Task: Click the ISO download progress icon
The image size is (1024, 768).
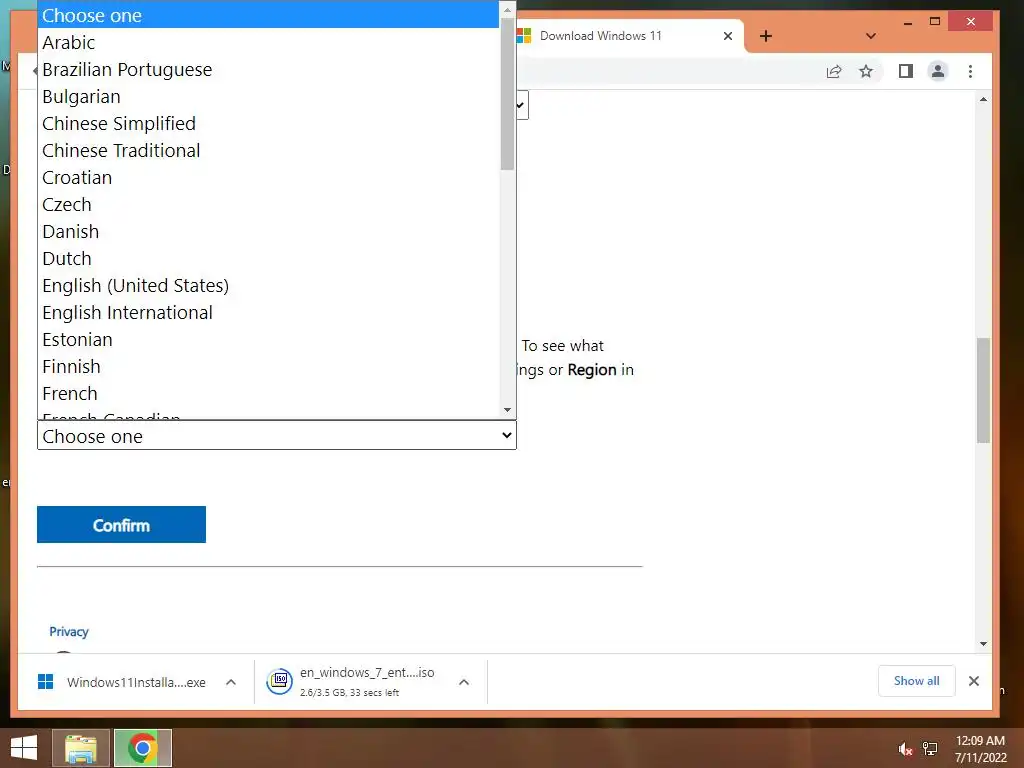Action: (x=280, y=681)
